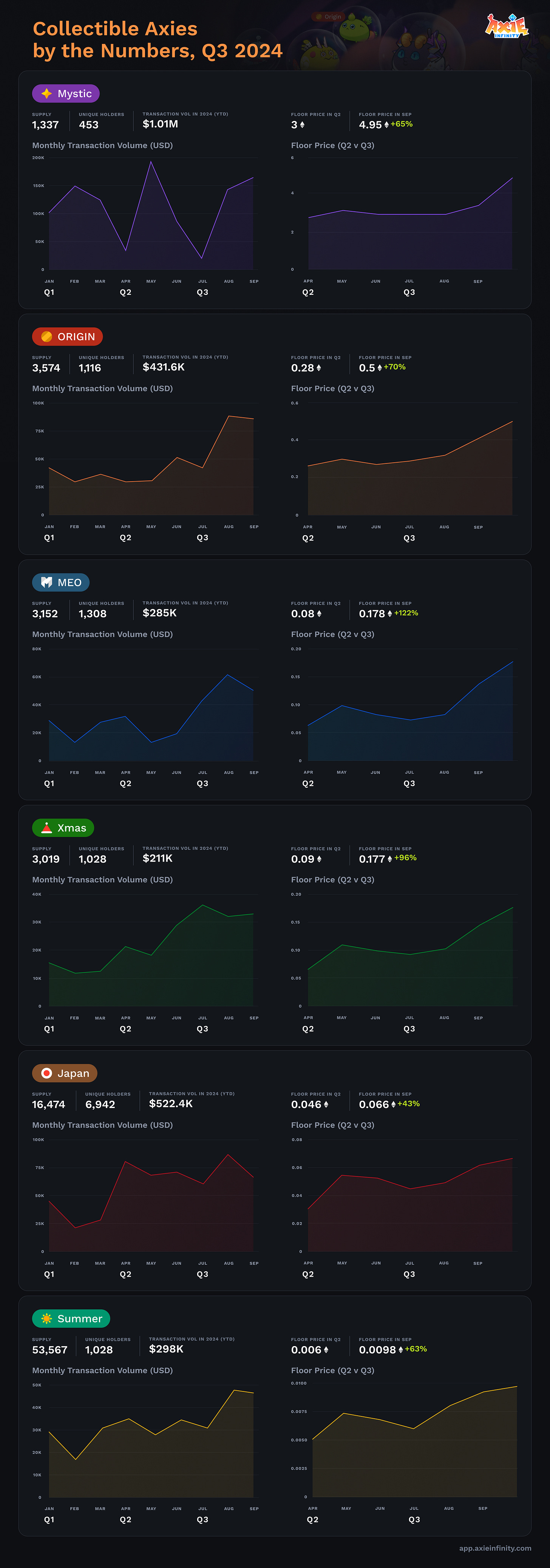Click ETH icon beside Mystic 4.95 floor price

click(386, 125)
